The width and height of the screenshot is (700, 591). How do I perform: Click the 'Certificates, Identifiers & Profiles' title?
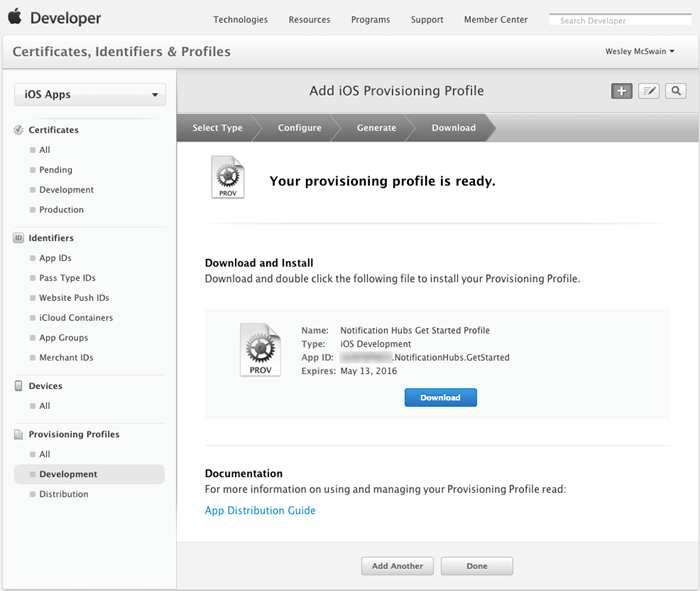(x=121, y=52)
